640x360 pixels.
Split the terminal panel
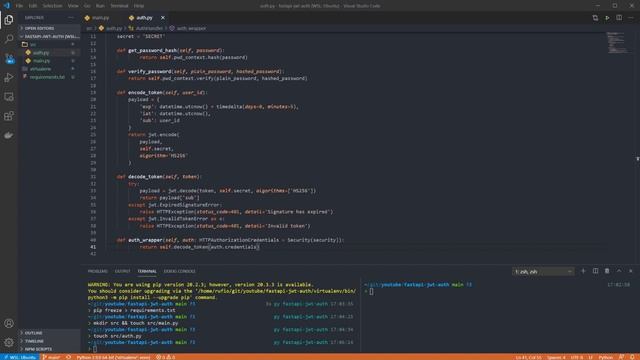coord(595,271)
